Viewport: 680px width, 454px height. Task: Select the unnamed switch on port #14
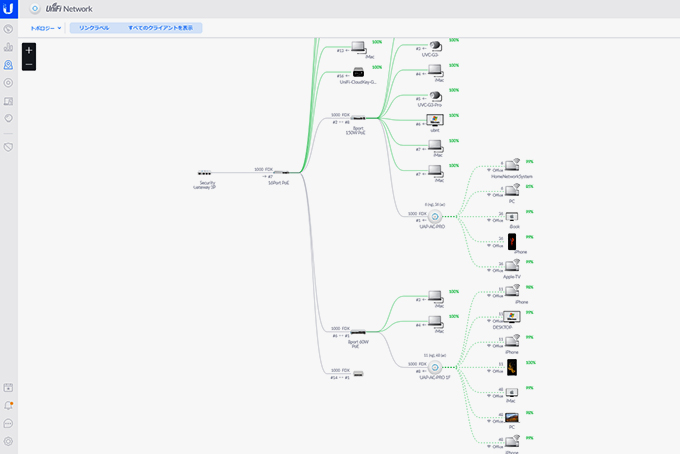coord(358,374)
